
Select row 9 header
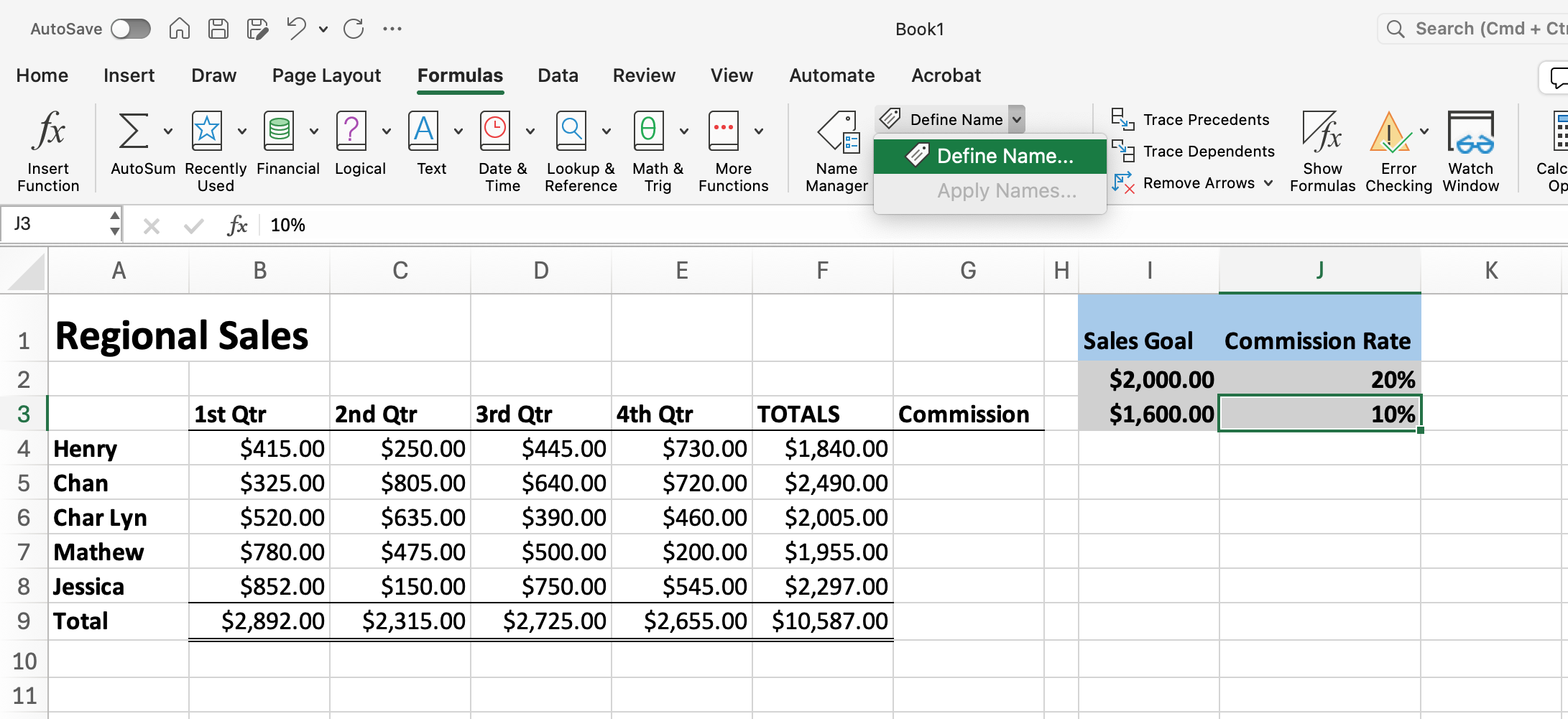(x=24, y=621)
